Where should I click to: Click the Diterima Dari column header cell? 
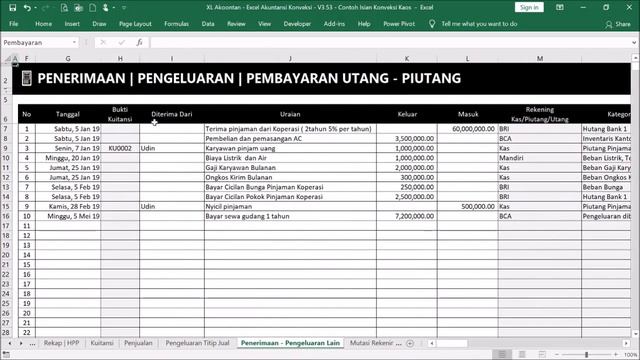pyautogui.click(x=172, y=114)
